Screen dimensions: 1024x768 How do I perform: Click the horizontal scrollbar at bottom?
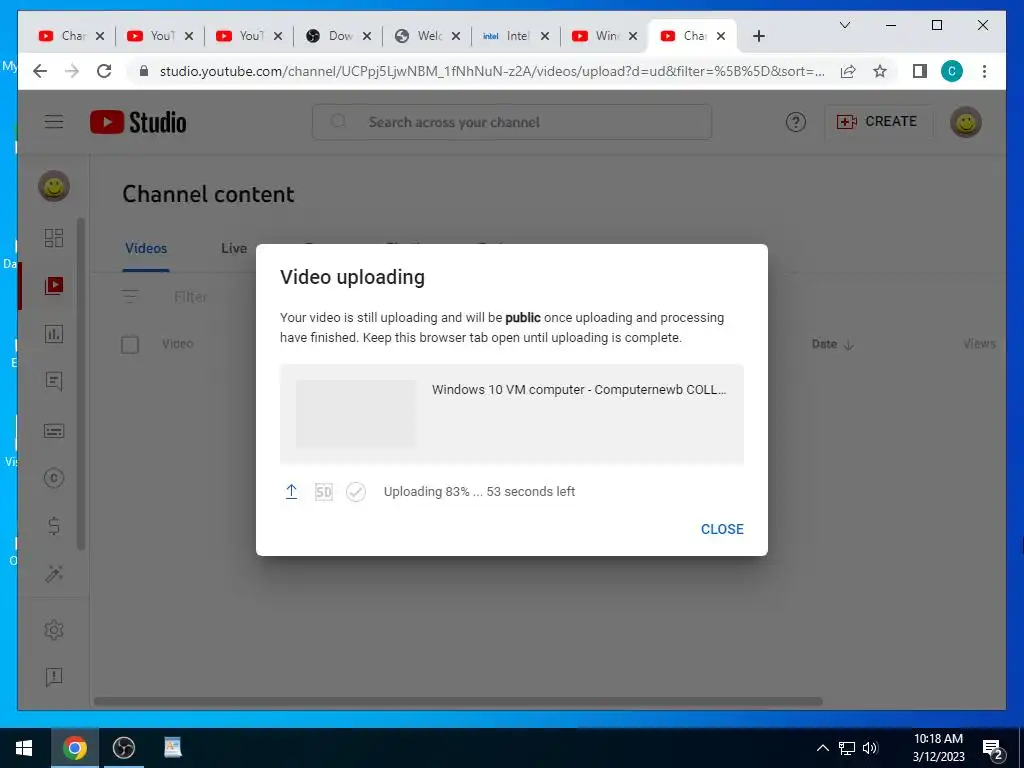458,702
